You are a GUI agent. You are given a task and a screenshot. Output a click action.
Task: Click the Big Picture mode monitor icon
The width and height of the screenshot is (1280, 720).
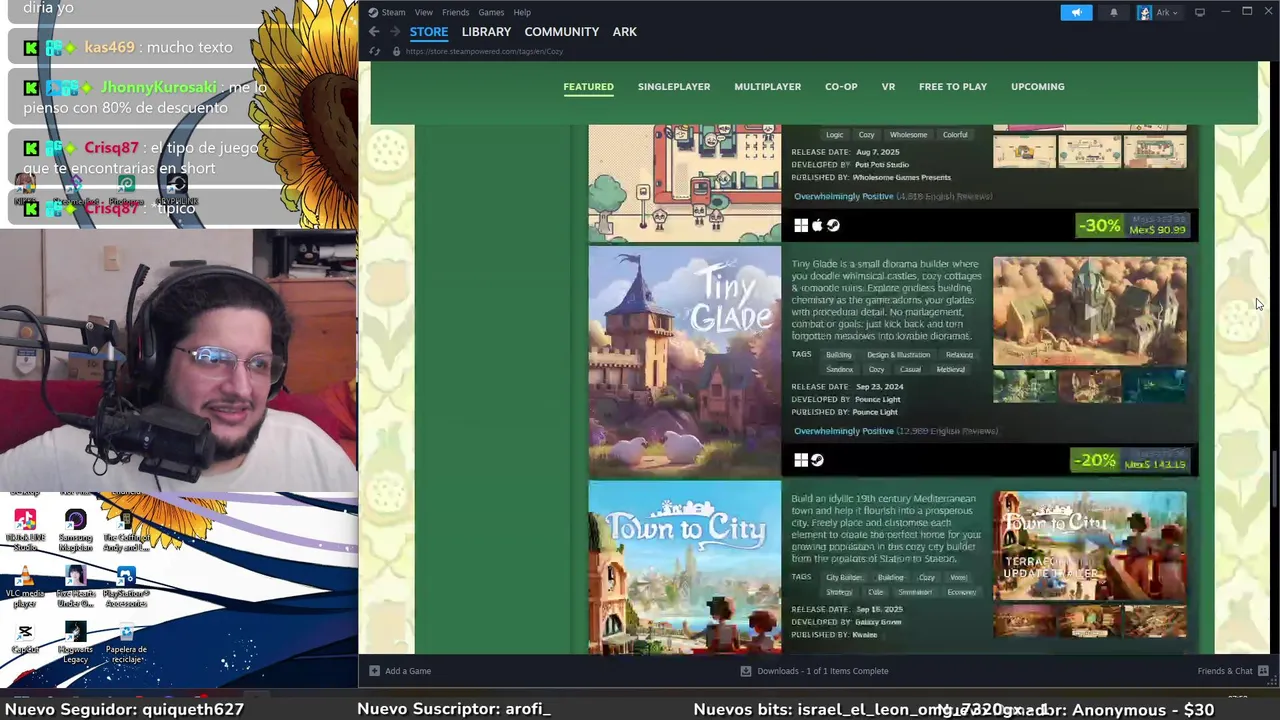tap(1200, 12)
